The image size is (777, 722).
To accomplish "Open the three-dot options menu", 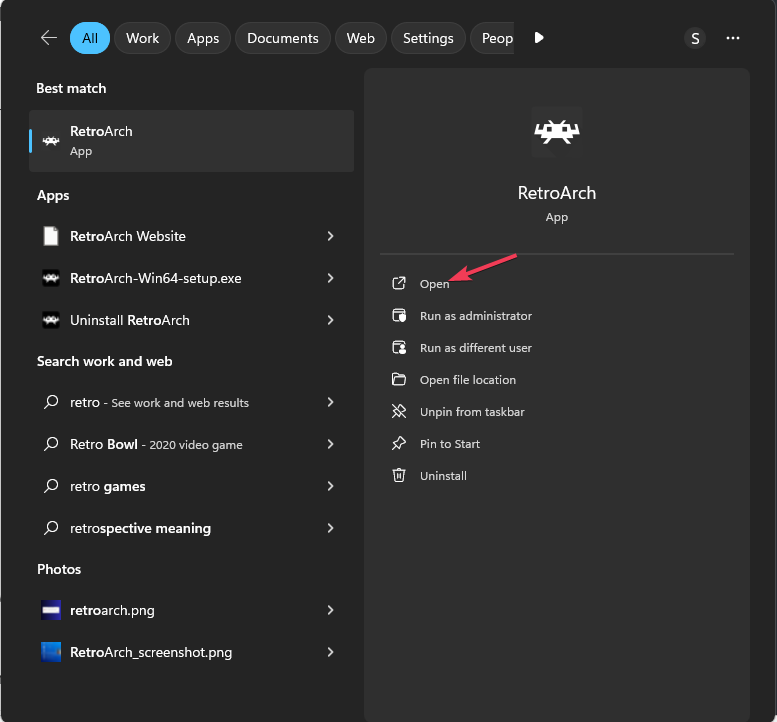I will [x=732, y=38].
